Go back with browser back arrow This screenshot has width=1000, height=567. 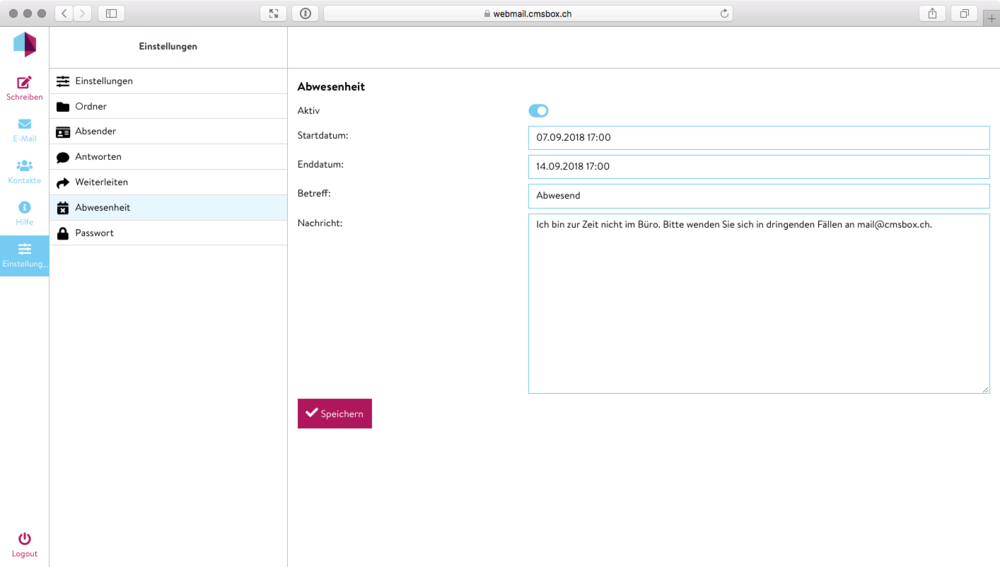64,13
